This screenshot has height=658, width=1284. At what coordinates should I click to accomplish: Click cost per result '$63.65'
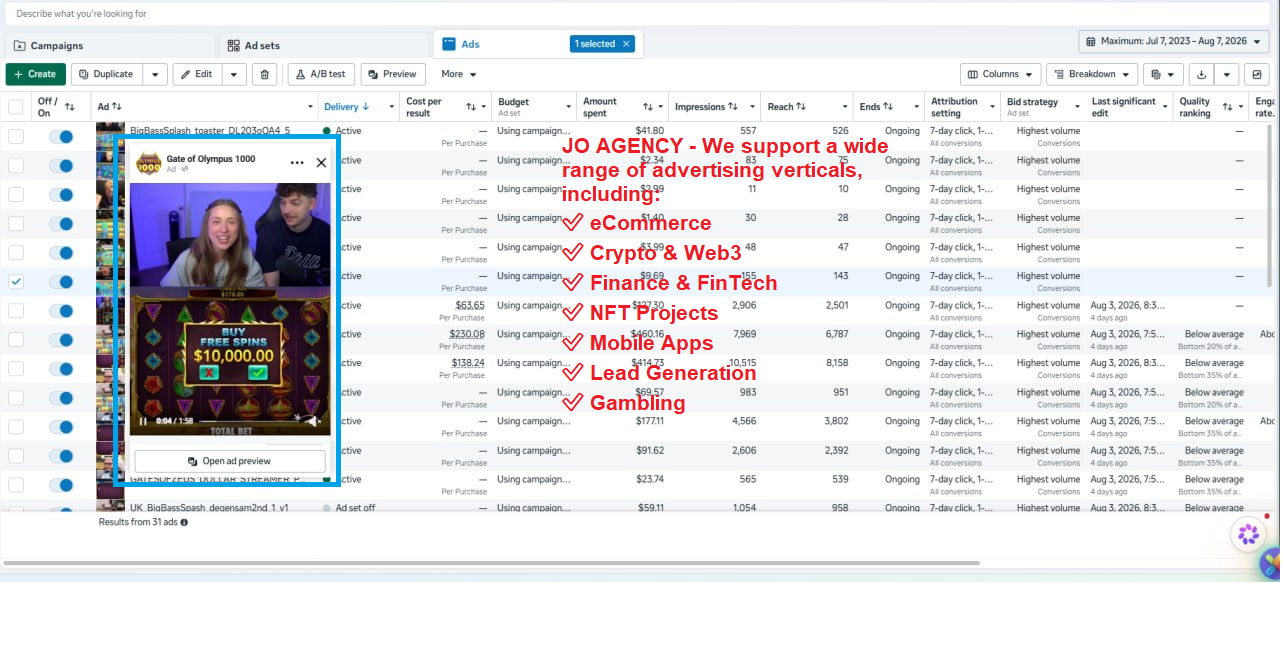470,306
